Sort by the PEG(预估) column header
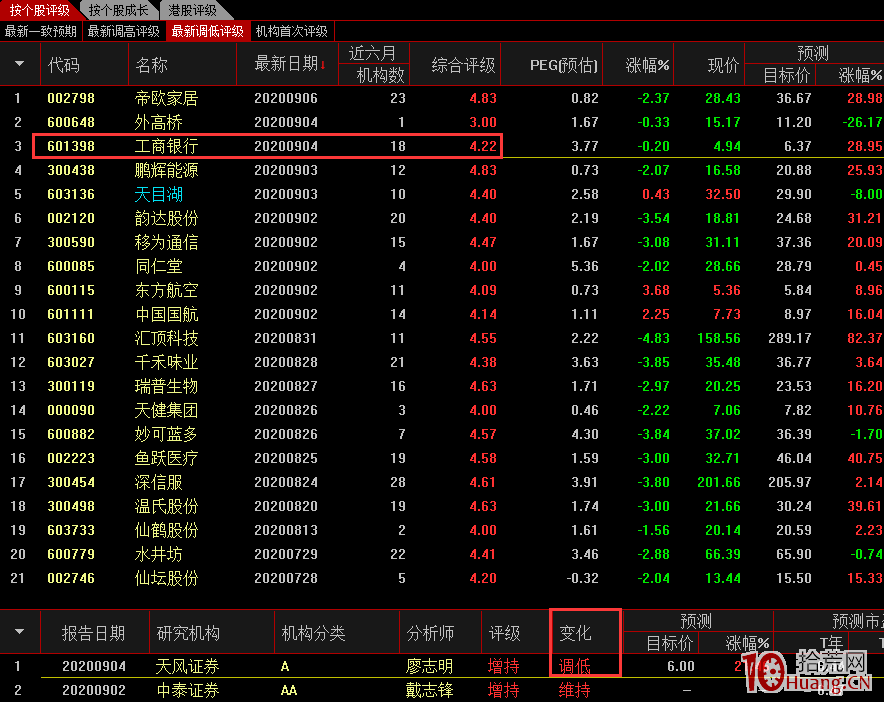The height and width of the screenshot is (702, 884). [564, 65]
